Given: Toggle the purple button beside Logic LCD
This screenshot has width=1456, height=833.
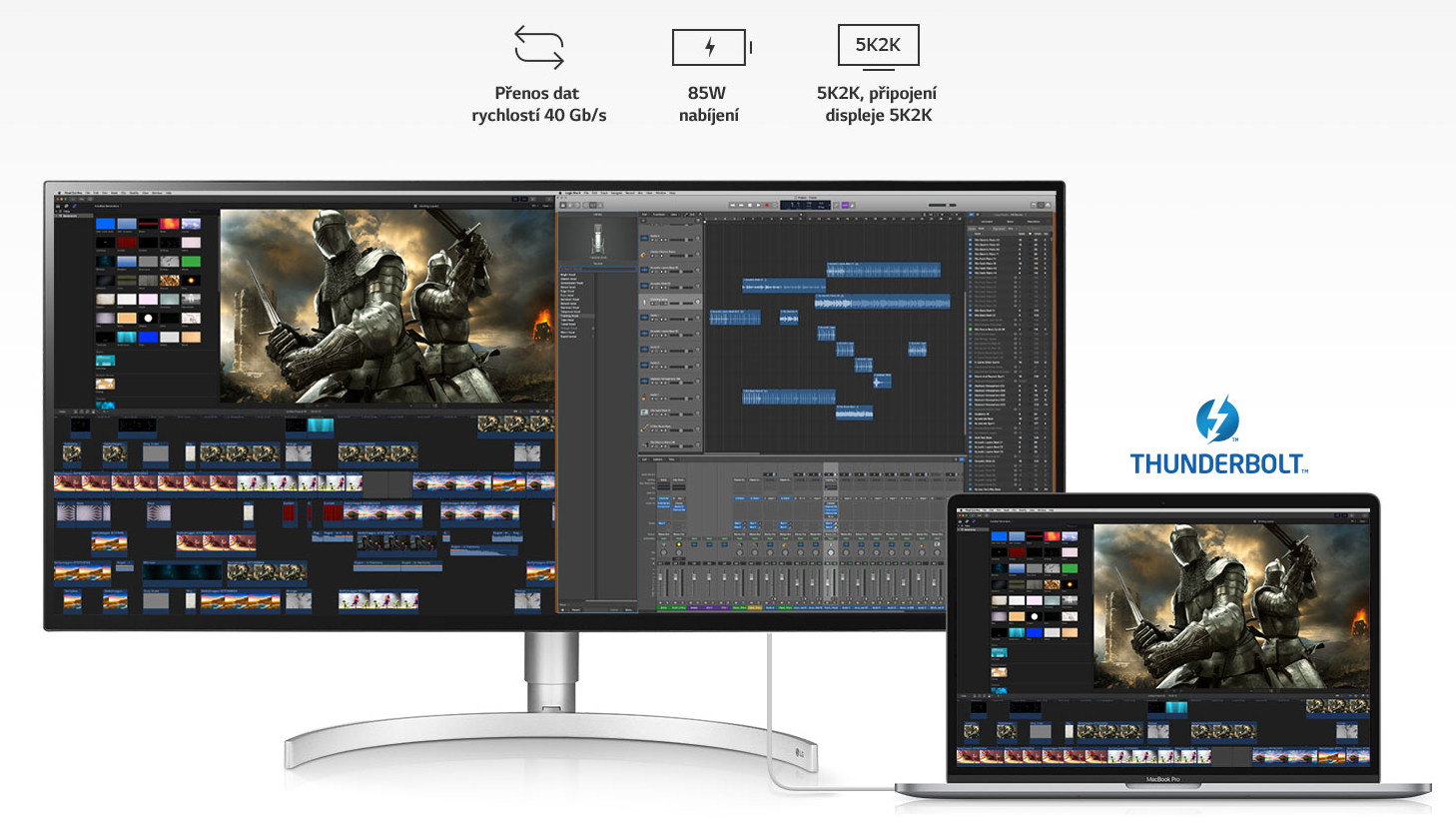Looking at the screenshot, I should click(x=845, y=205).
